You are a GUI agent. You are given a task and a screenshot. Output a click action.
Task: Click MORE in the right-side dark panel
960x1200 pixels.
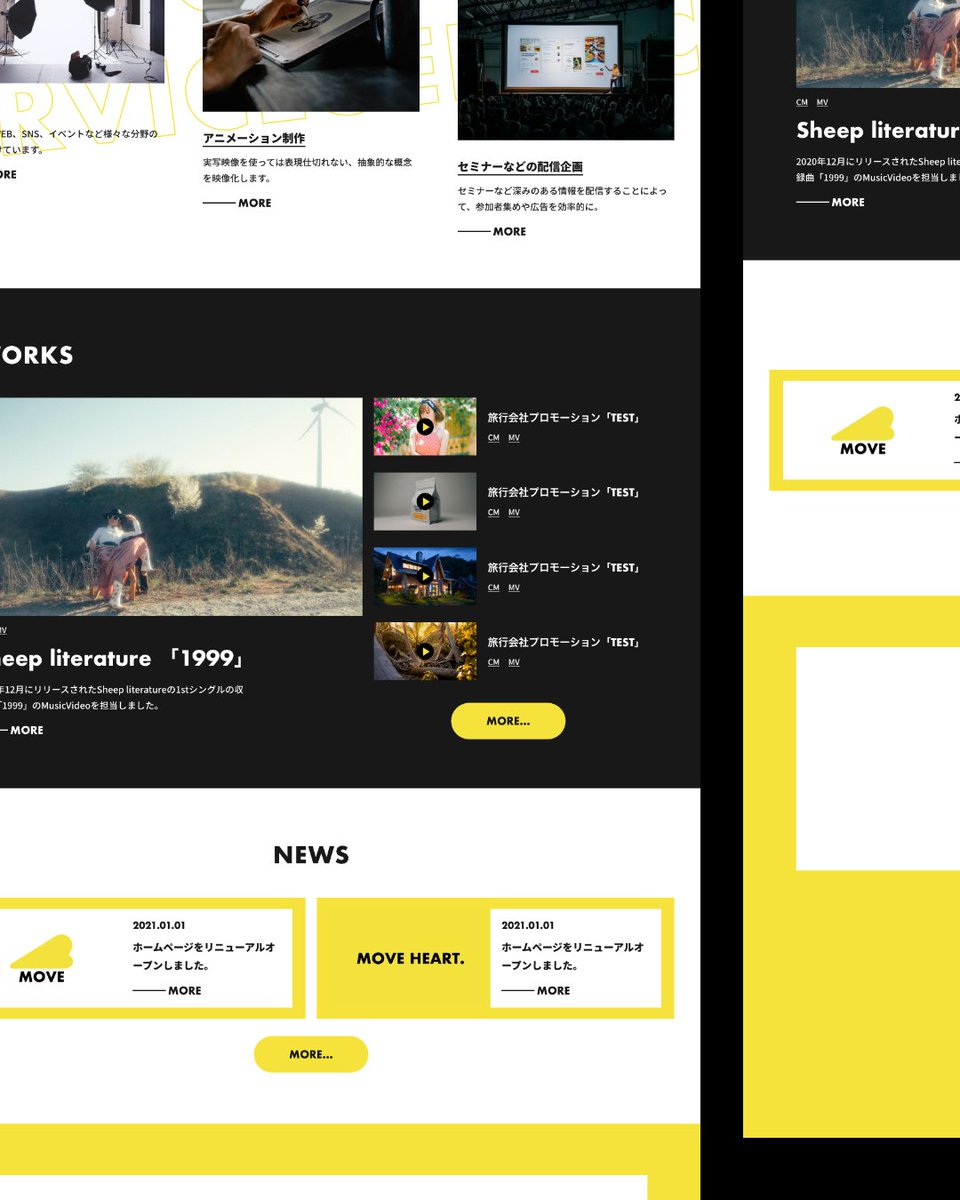[x=831, y=202]
